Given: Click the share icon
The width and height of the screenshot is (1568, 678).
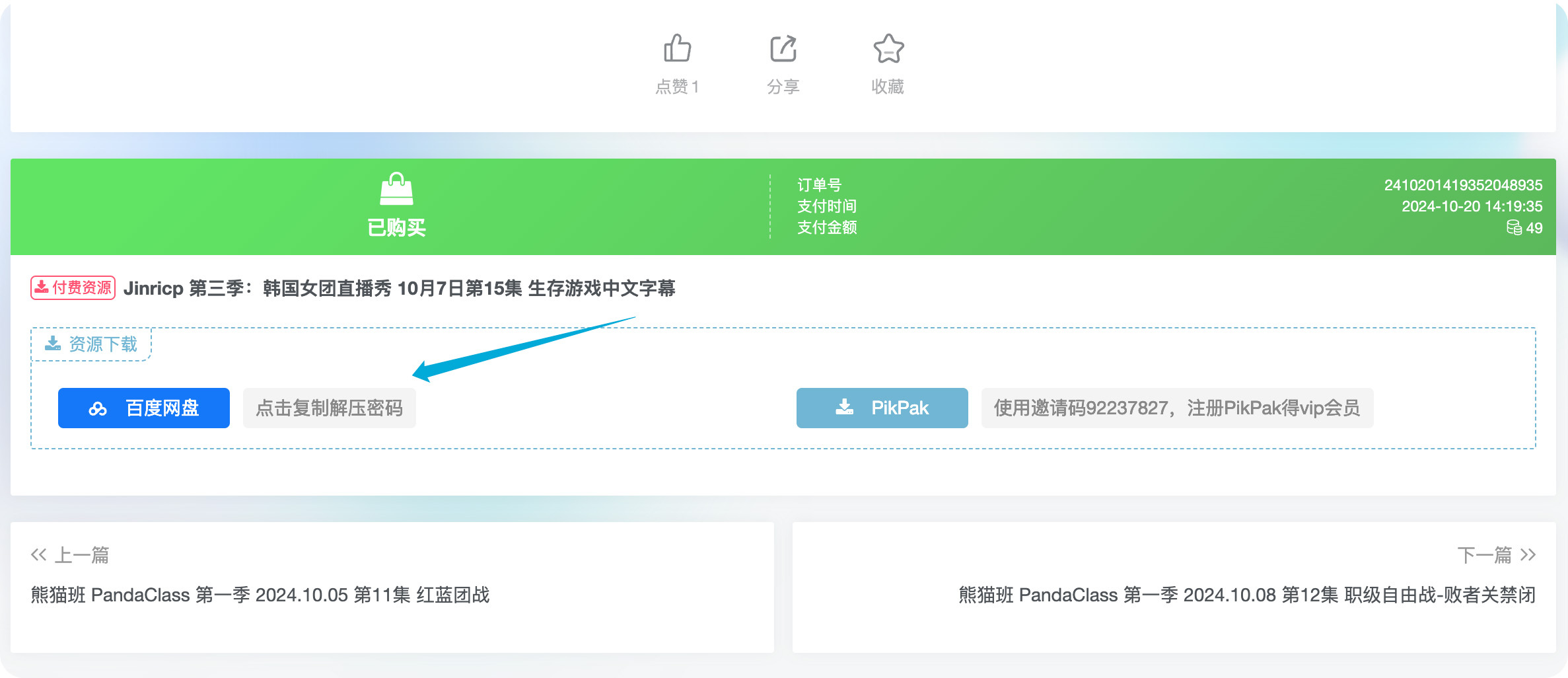Looking at the screenshot, I should (783, 47).
